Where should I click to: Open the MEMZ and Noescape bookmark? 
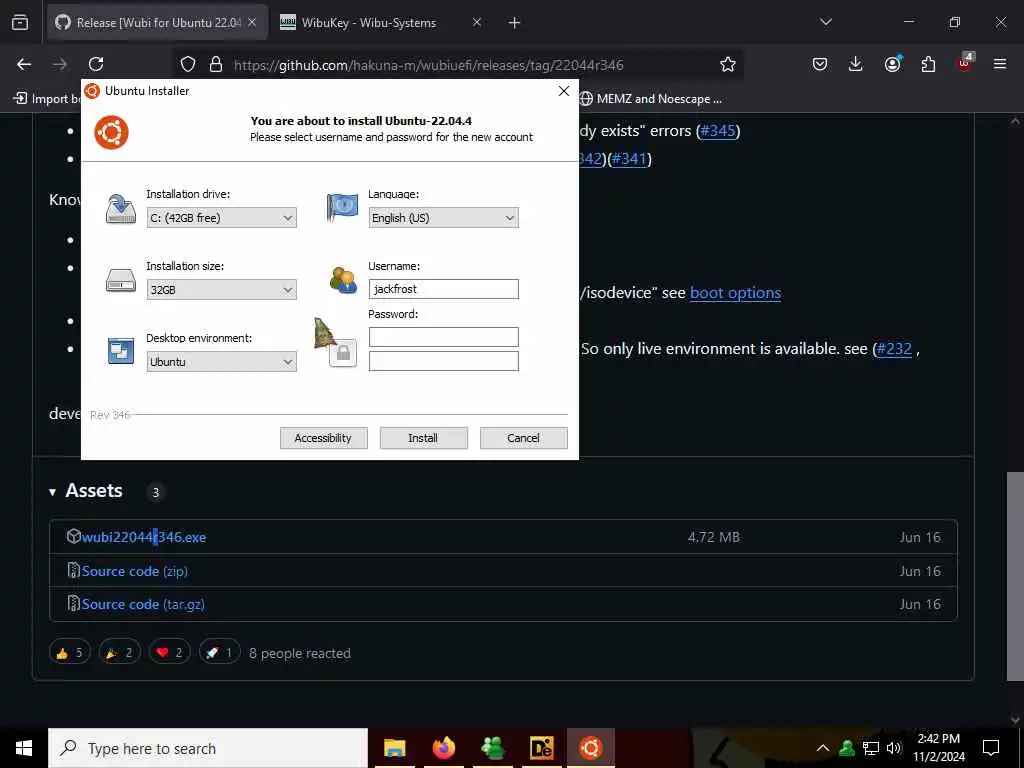pos(650,99)
